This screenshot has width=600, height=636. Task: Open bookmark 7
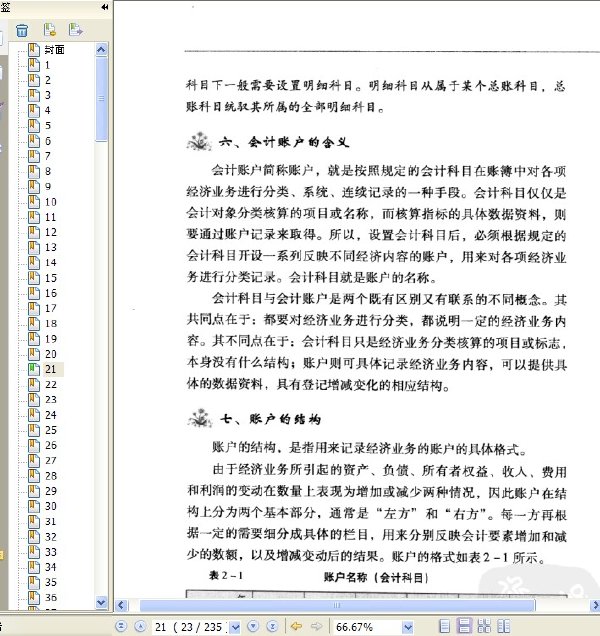(x=48, y=156)
